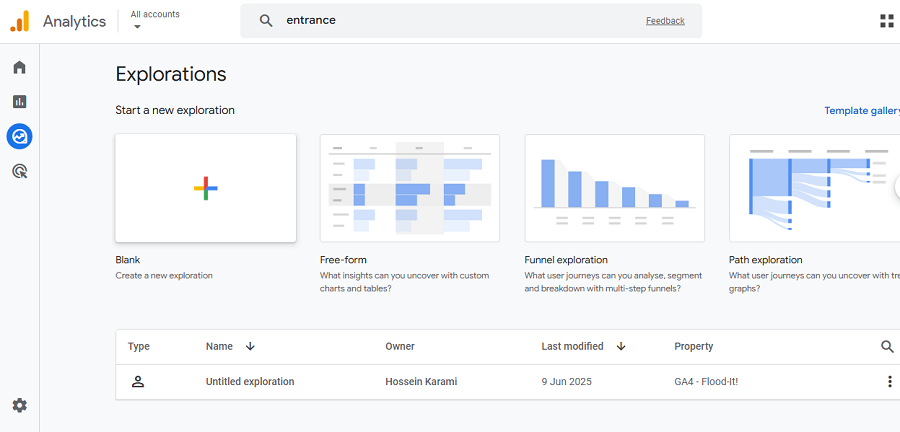The height and width of the screenshot is (432, 900).
Task: Click the magnifier icon in search bar
Action: [266, 21]
